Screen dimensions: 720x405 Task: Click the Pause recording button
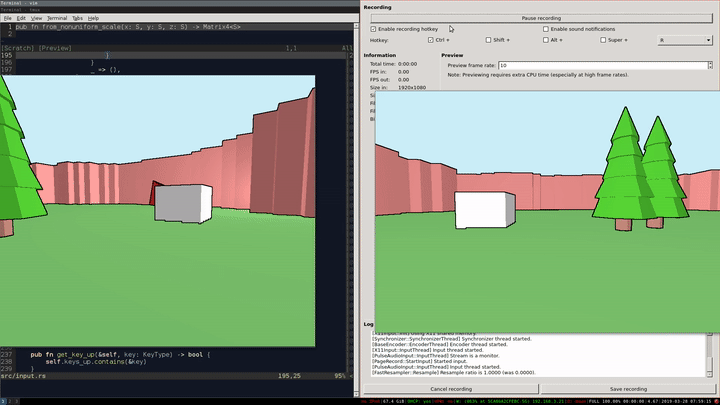541,18
